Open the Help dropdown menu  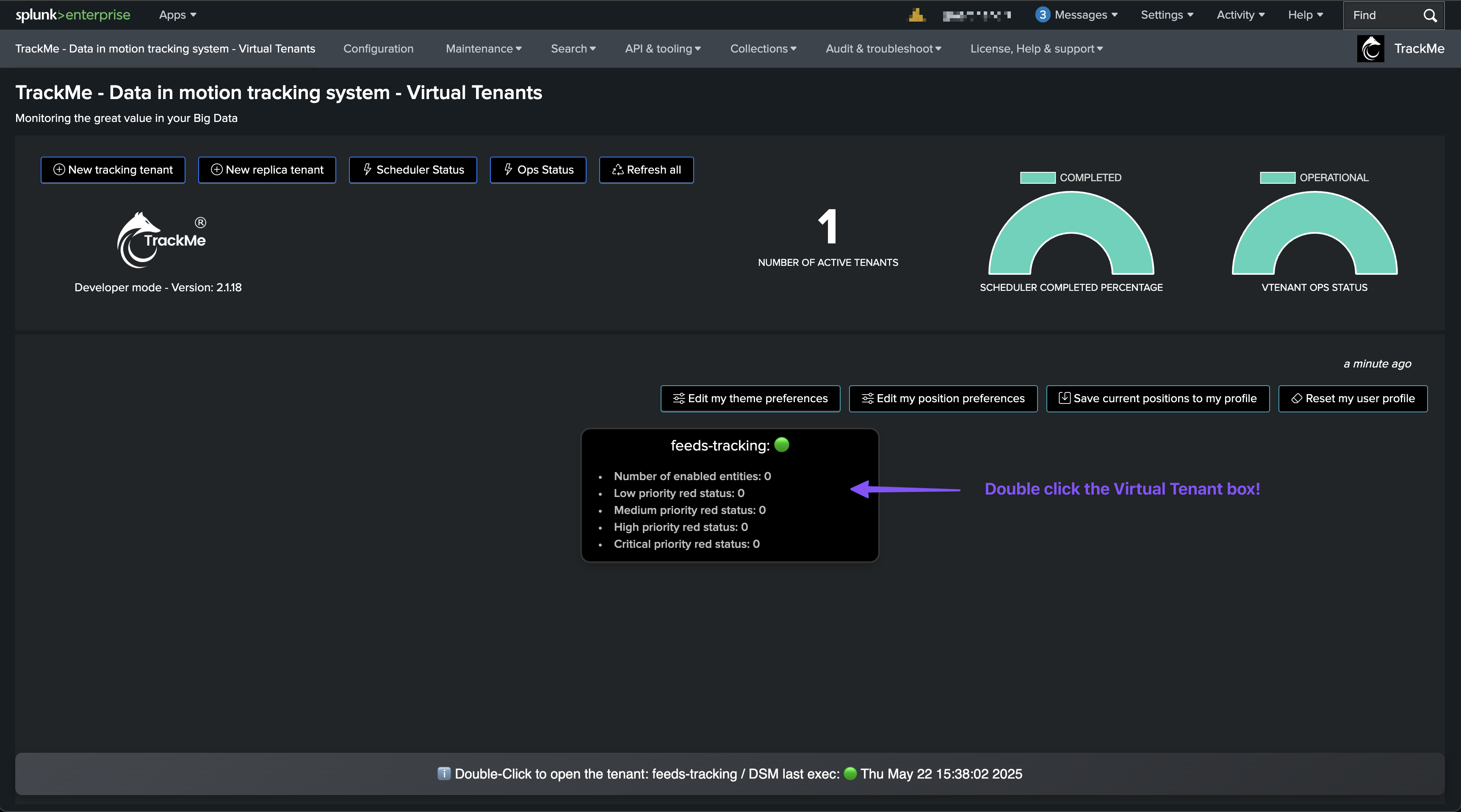1305,15
